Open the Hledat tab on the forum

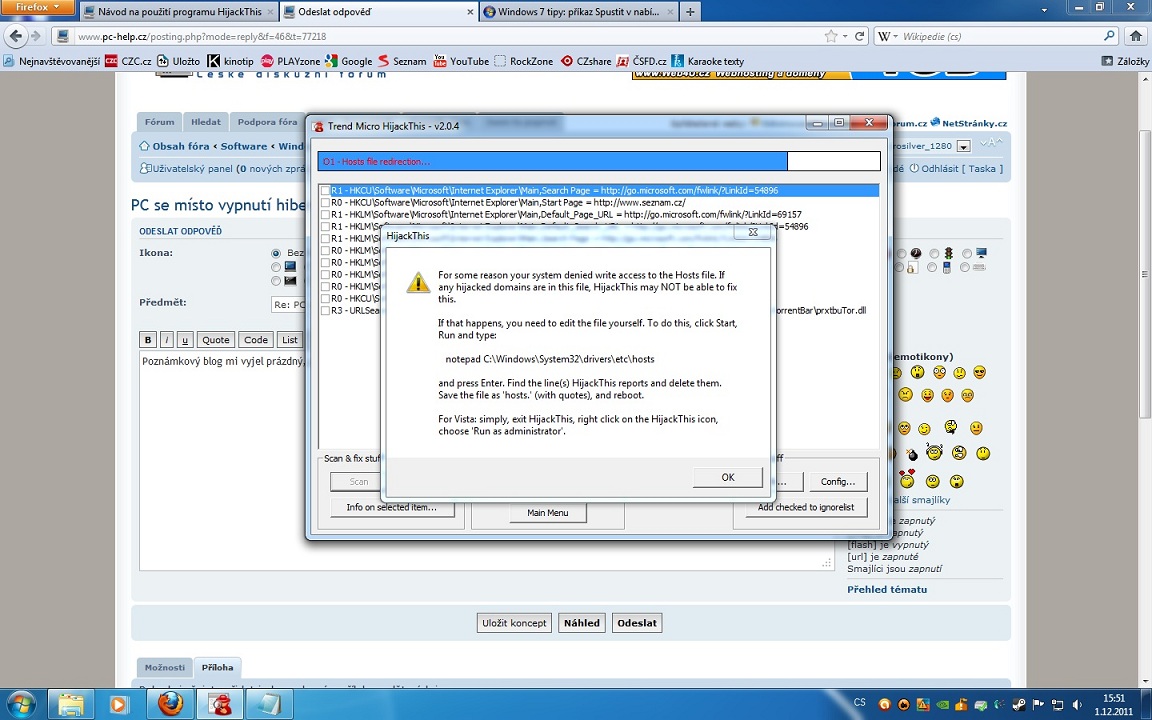click(x=206, y=122)
